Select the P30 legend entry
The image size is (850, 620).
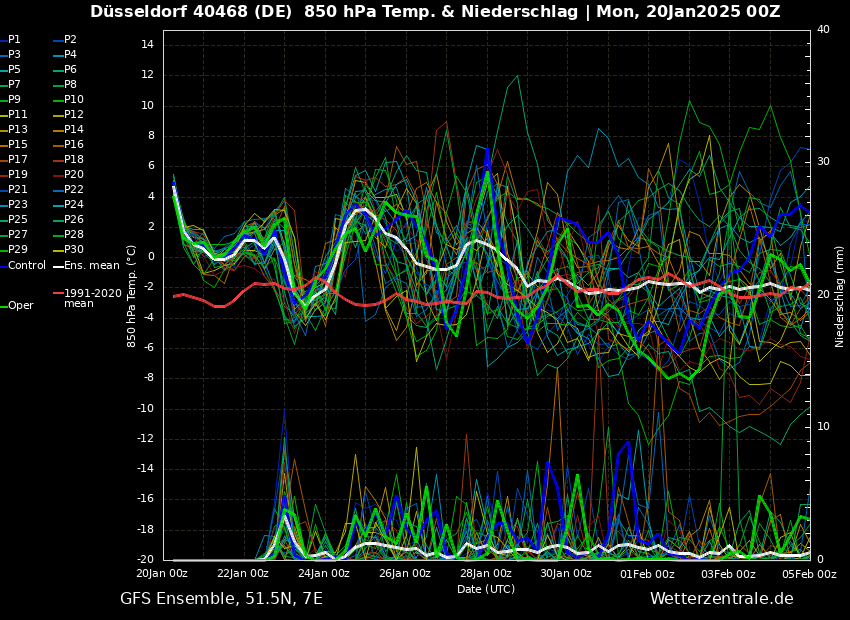pos(73,250)
